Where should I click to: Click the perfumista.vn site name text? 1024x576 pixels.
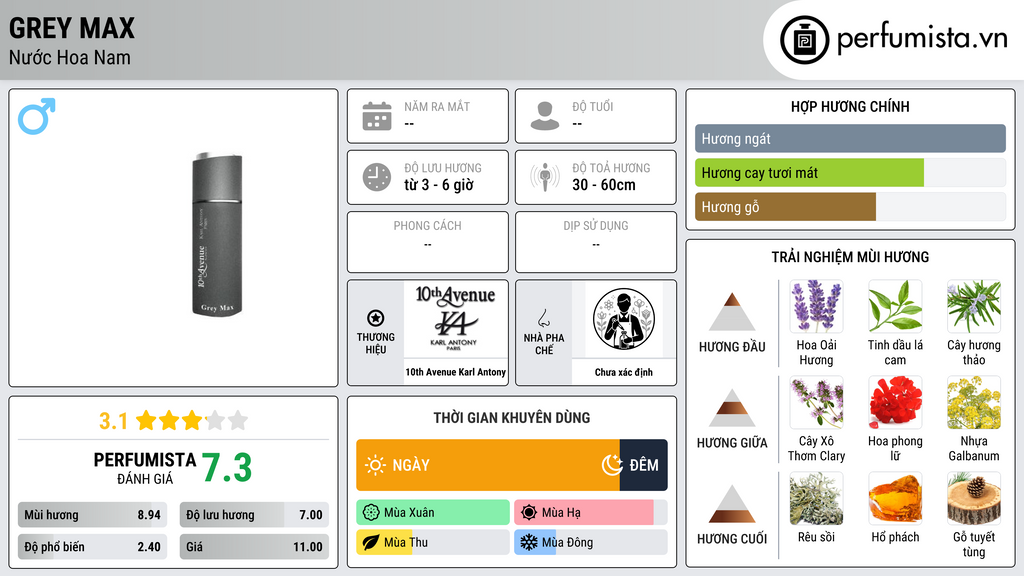coord(922,39)
